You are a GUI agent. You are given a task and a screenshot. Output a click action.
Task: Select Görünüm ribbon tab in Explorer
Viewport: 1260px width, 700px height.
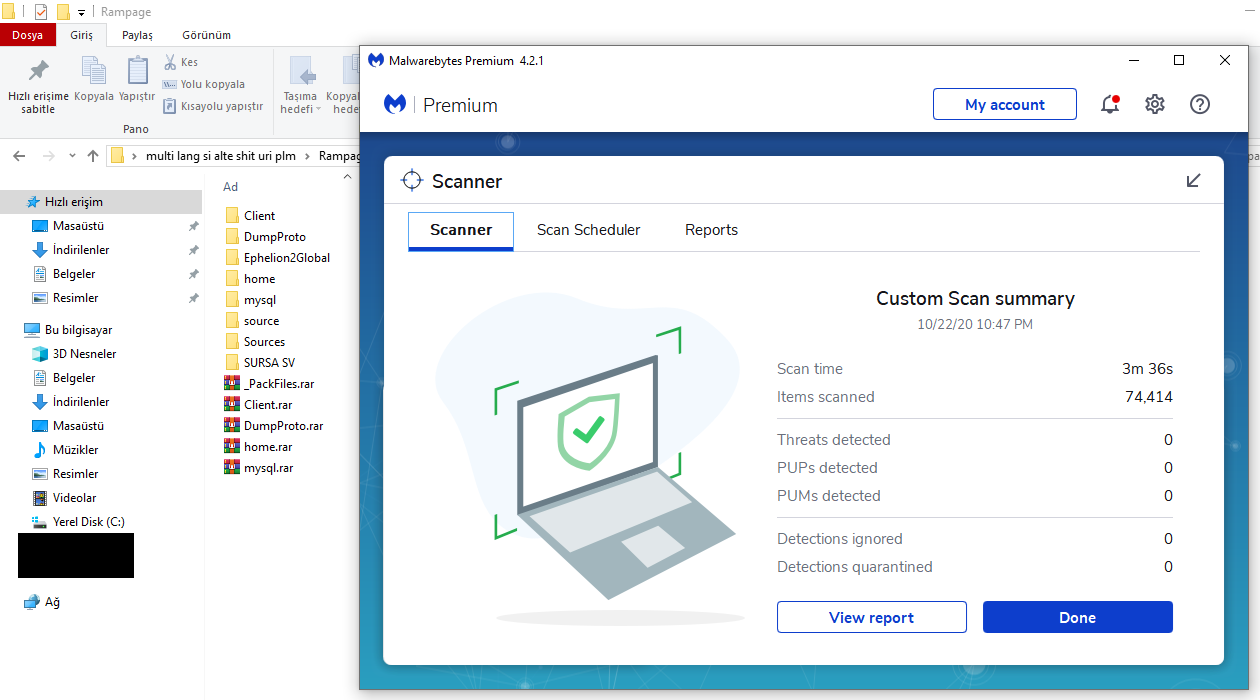pos(206,35)
